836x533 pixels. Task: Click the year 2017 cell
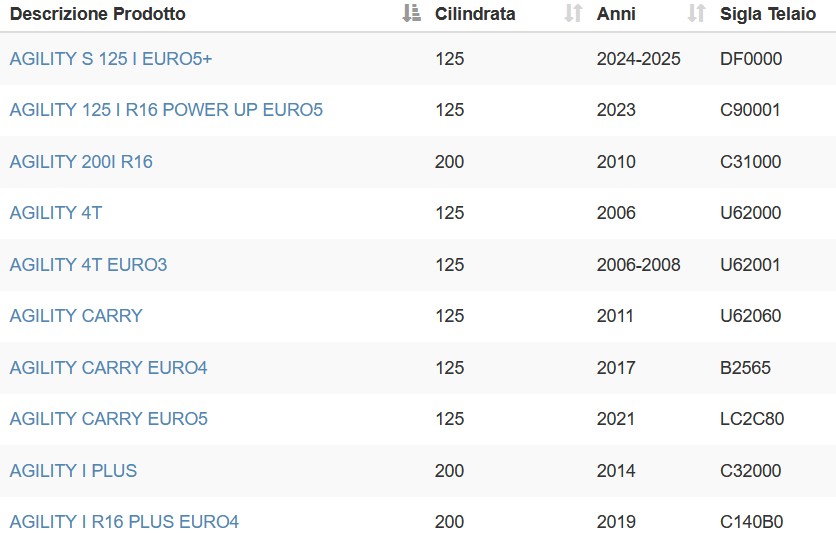click(616, 367)
